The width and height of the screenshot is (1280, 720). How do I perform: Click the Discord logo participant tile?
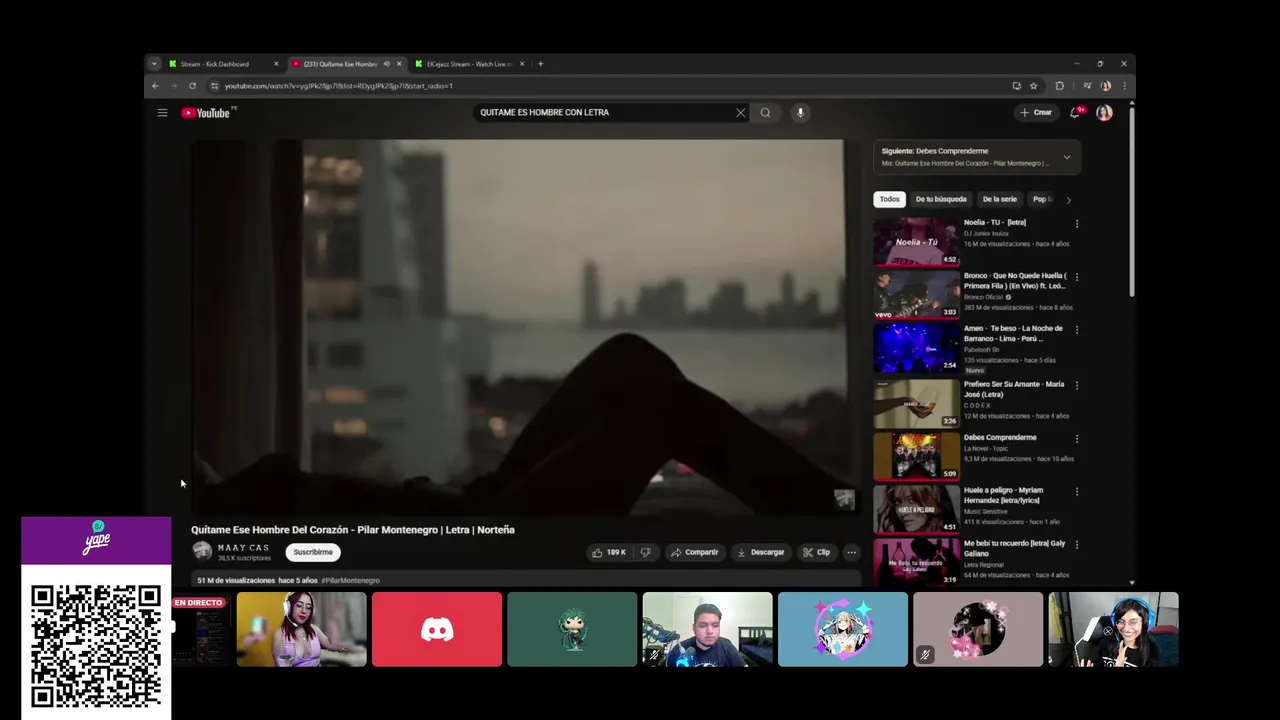(x=437, y=629)
